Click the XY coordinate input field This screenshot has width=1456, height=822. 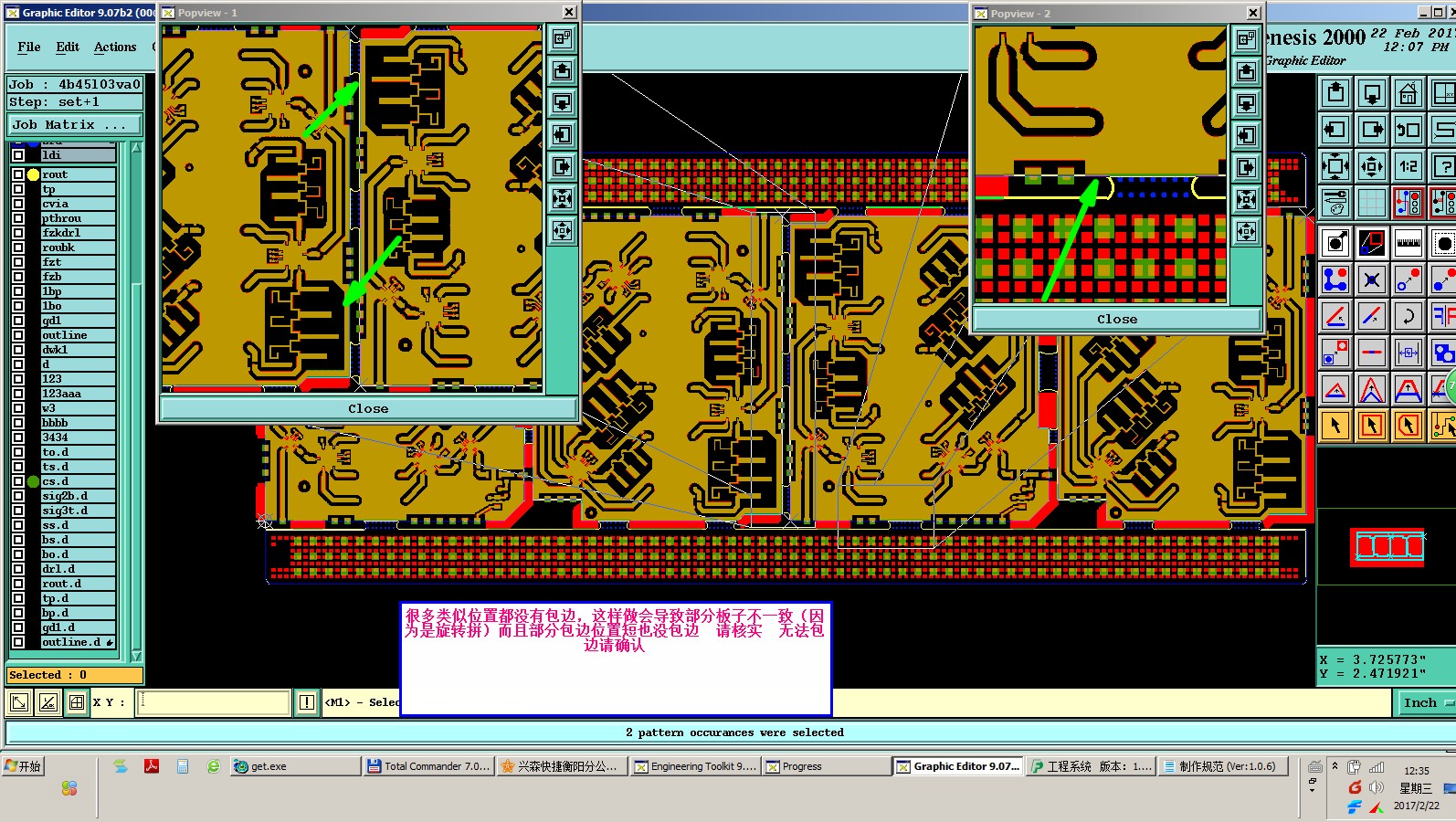214,702
